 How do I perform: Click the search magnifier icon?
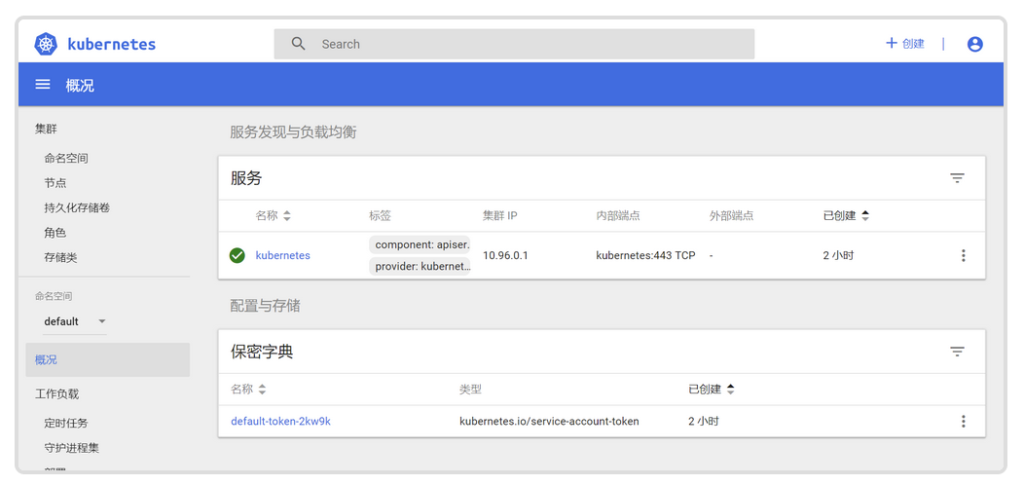click(x=298, y=44)
